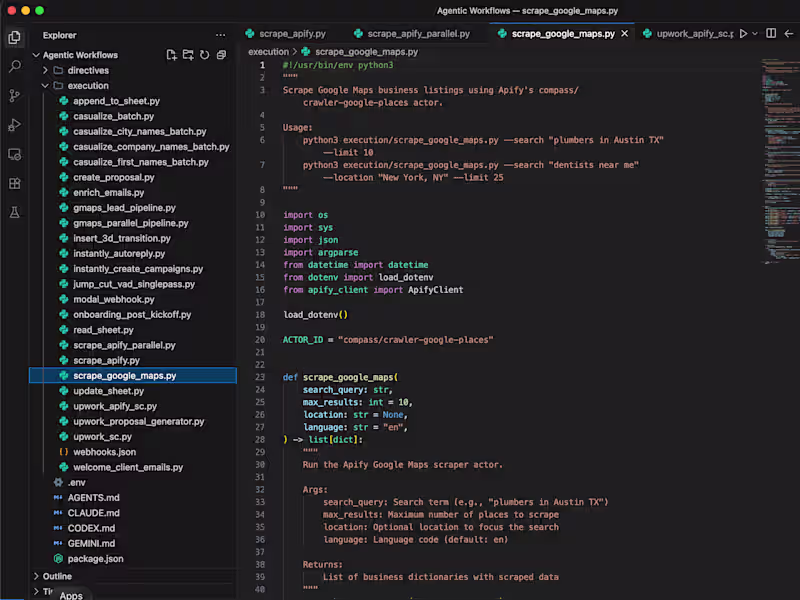Open onboarding_post_kickoff.py file
This screenshot has width=800, height=600.
(133, 315)
